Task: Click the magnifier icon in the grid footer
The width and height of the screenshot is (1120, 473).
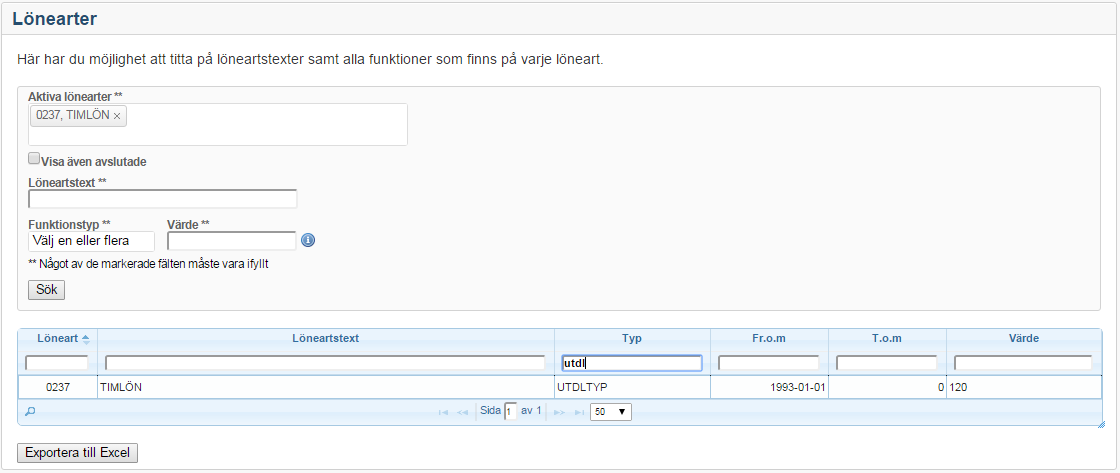Action: [x=29, y=412]
